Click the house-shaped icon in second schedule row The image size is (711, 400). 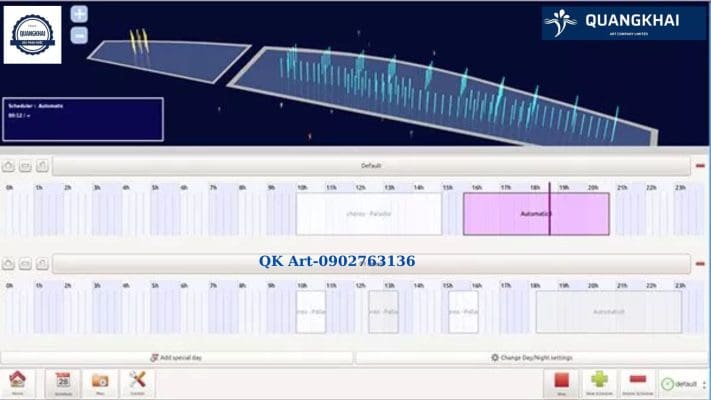(8, 264)
